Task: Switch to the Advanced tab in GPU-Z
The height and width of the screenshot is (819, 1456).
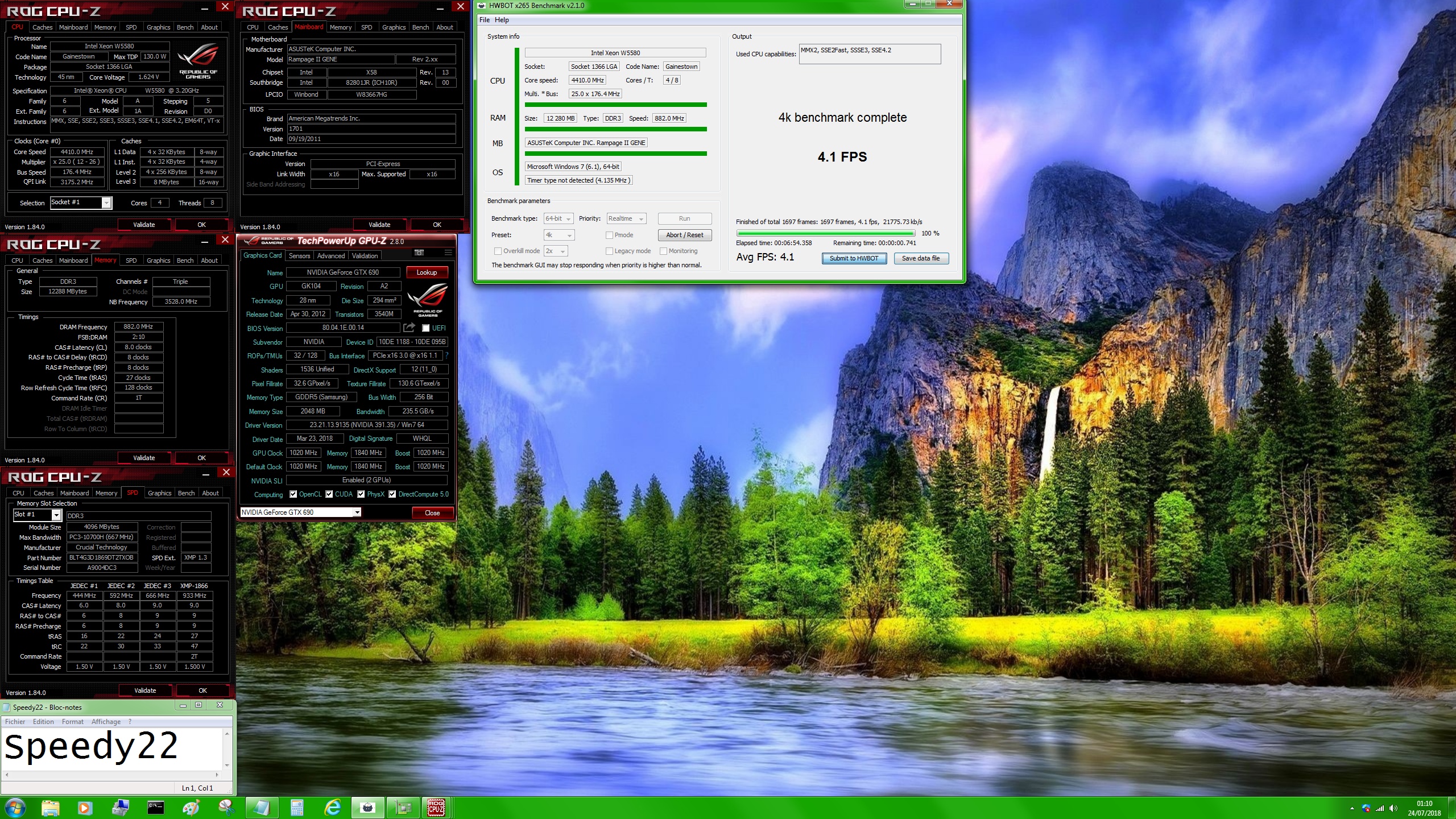Action: click(331, 256)
